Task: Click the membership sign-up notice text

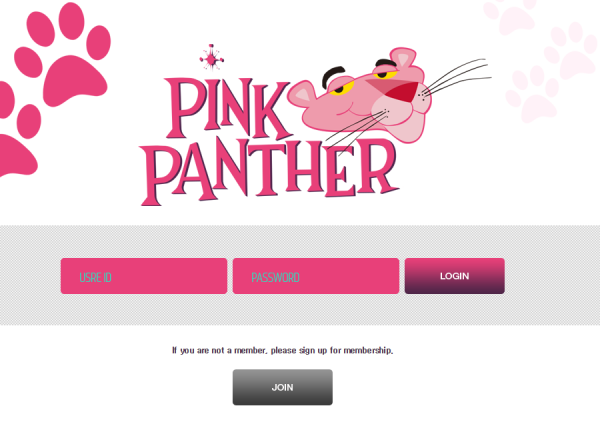Action: (282, 350)
